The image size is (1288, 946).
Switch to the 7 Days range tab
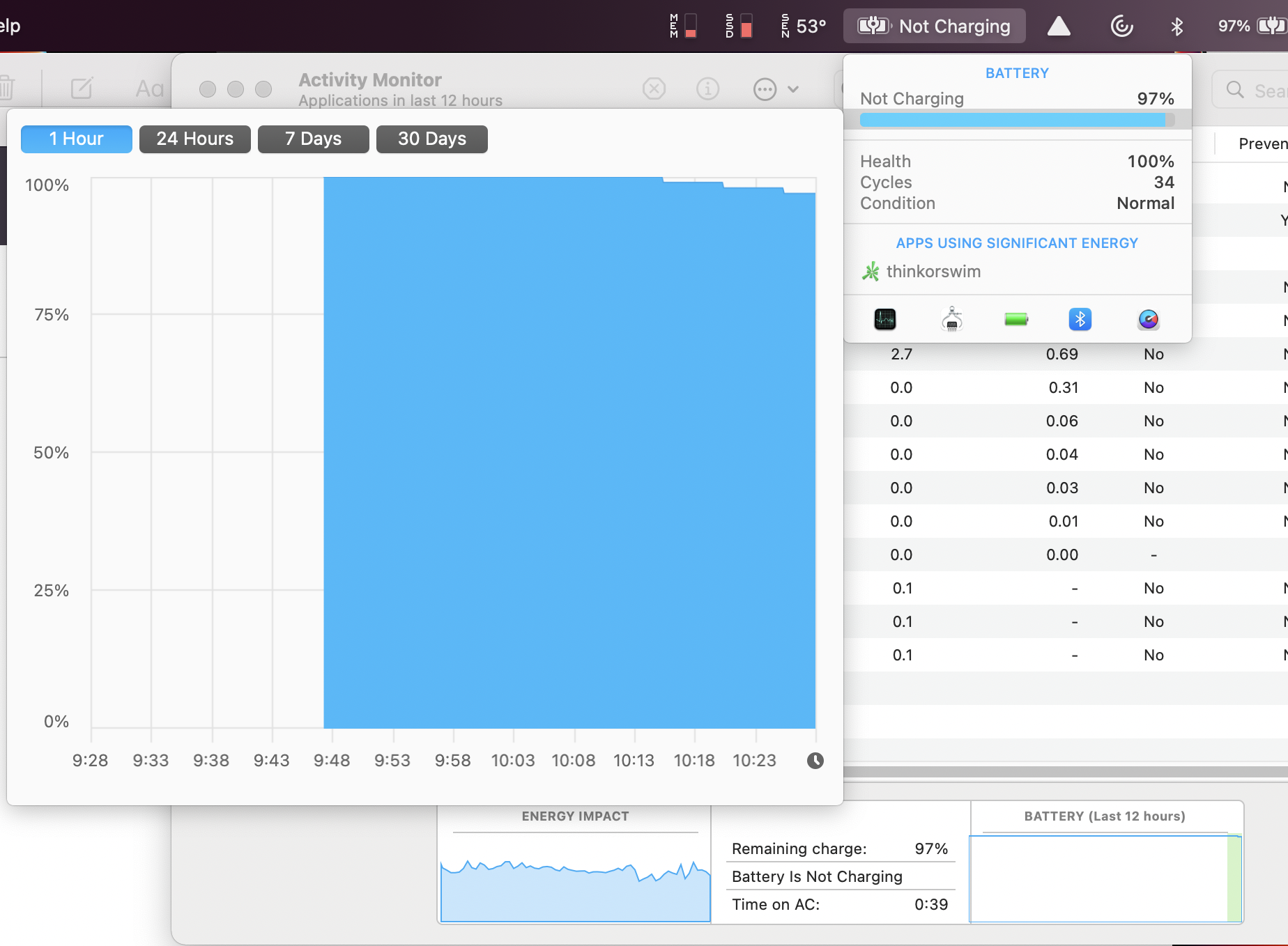tap(314, 139)
